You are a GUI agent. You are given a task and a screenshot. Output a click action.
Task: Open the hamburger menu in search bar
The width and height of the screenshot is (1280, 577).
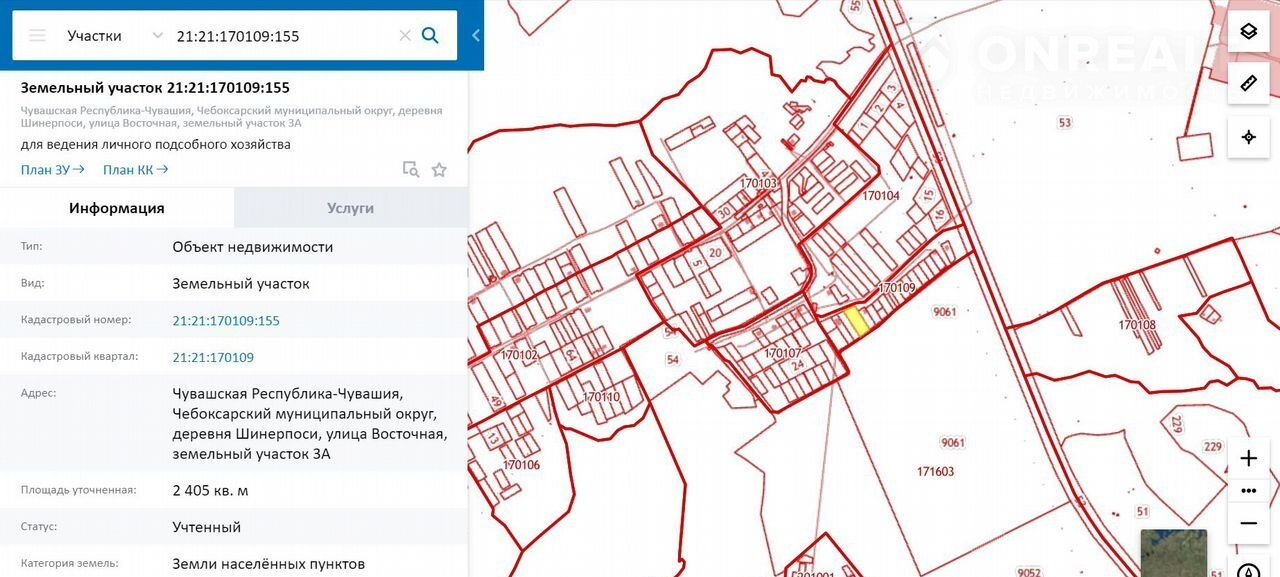[37, 36]
